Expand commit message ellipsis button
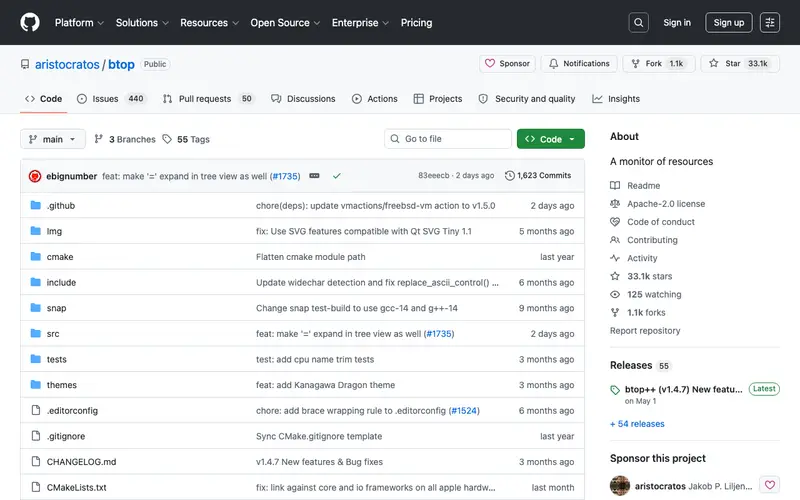 314,176
